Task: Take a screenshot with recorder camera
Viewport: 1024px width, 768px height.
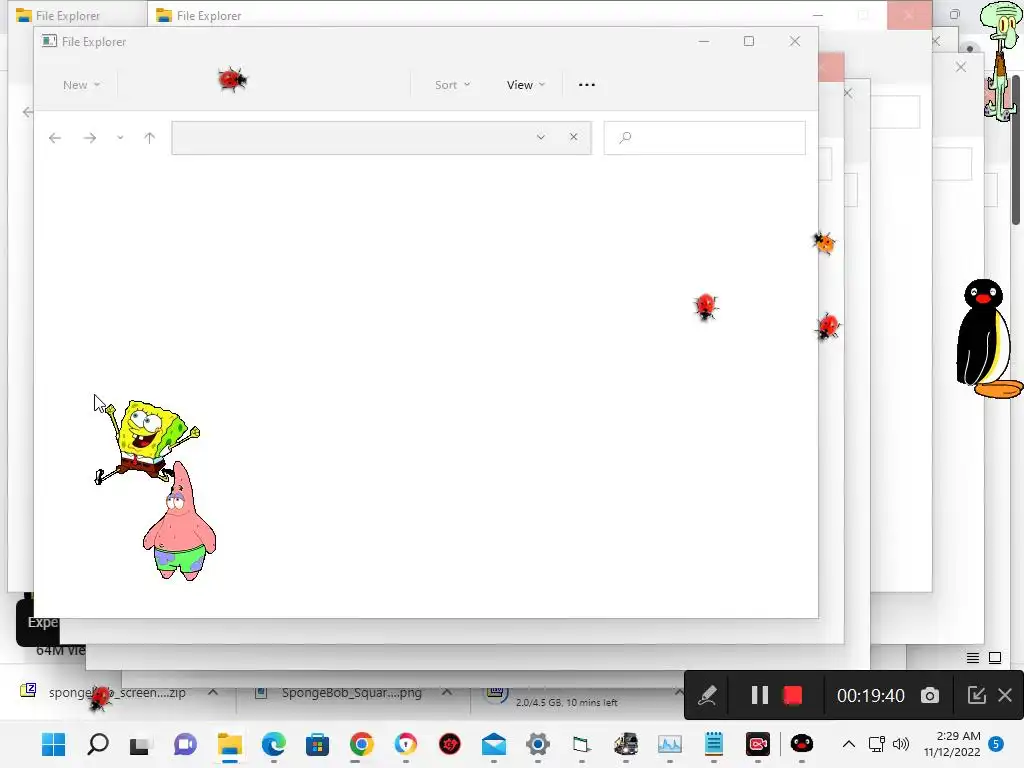Action: [x=930, y=696]
